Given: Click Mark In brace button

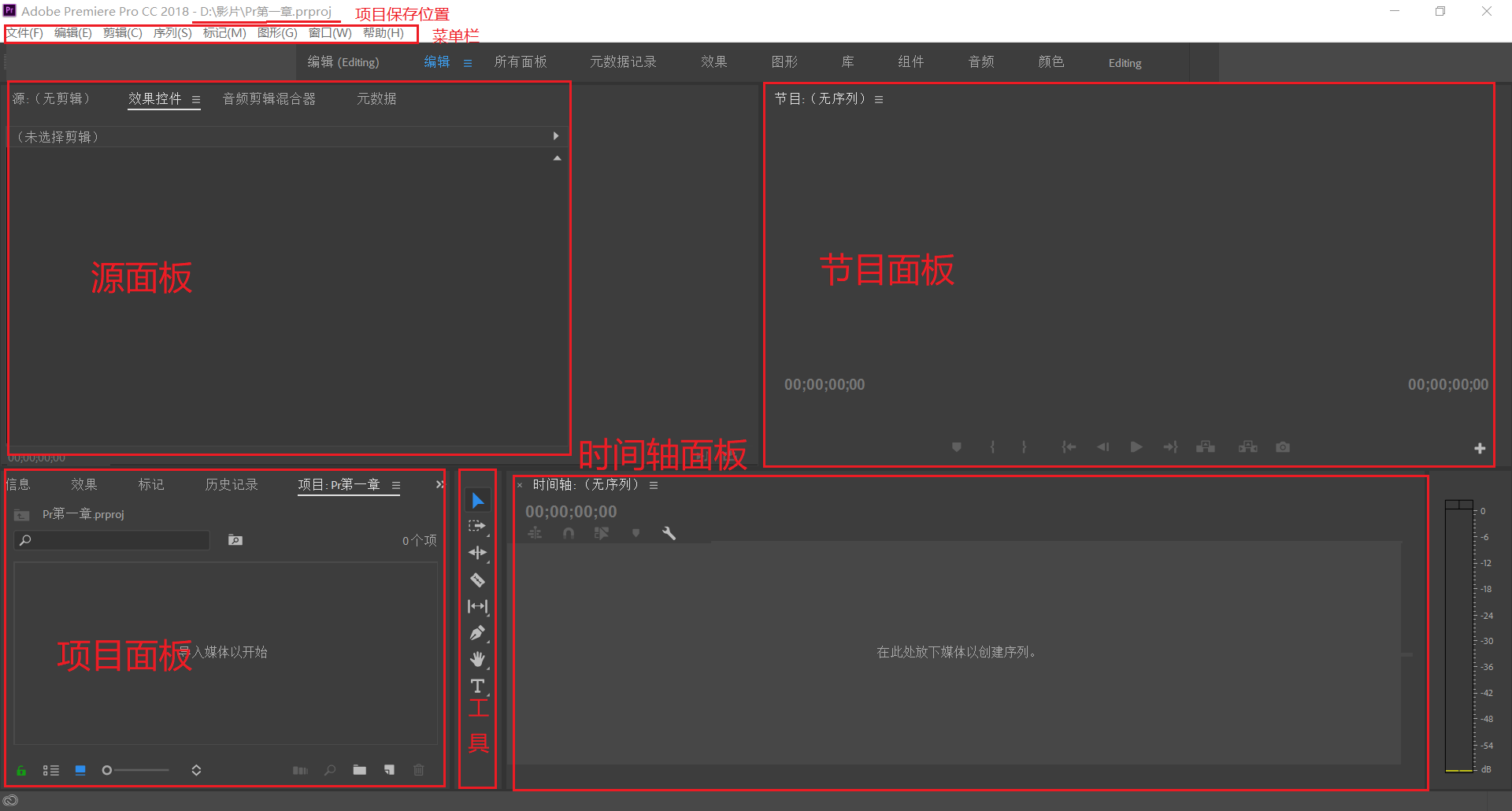Looking at the screenshot, I should click(x=992, y=447).
